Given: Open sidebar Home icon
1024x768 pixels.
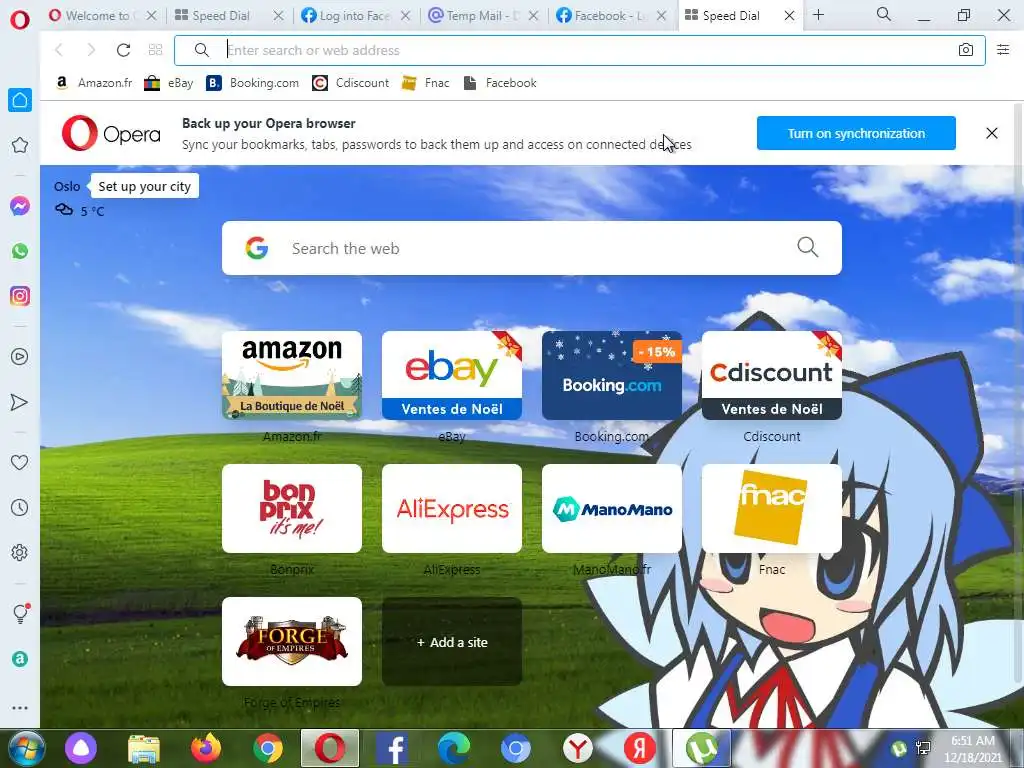Looking at the screenshot, I should point(20,100).
